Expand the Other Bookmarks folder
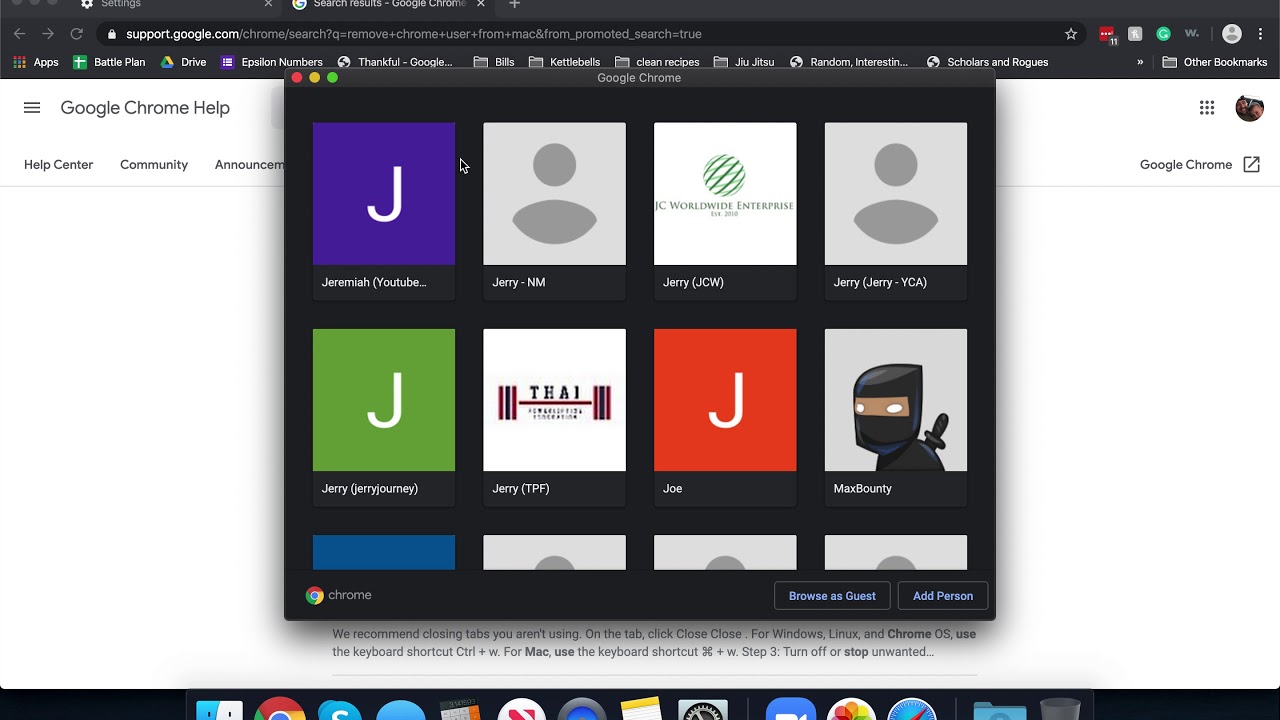The image size is (1280, 720). (1215, 62)
